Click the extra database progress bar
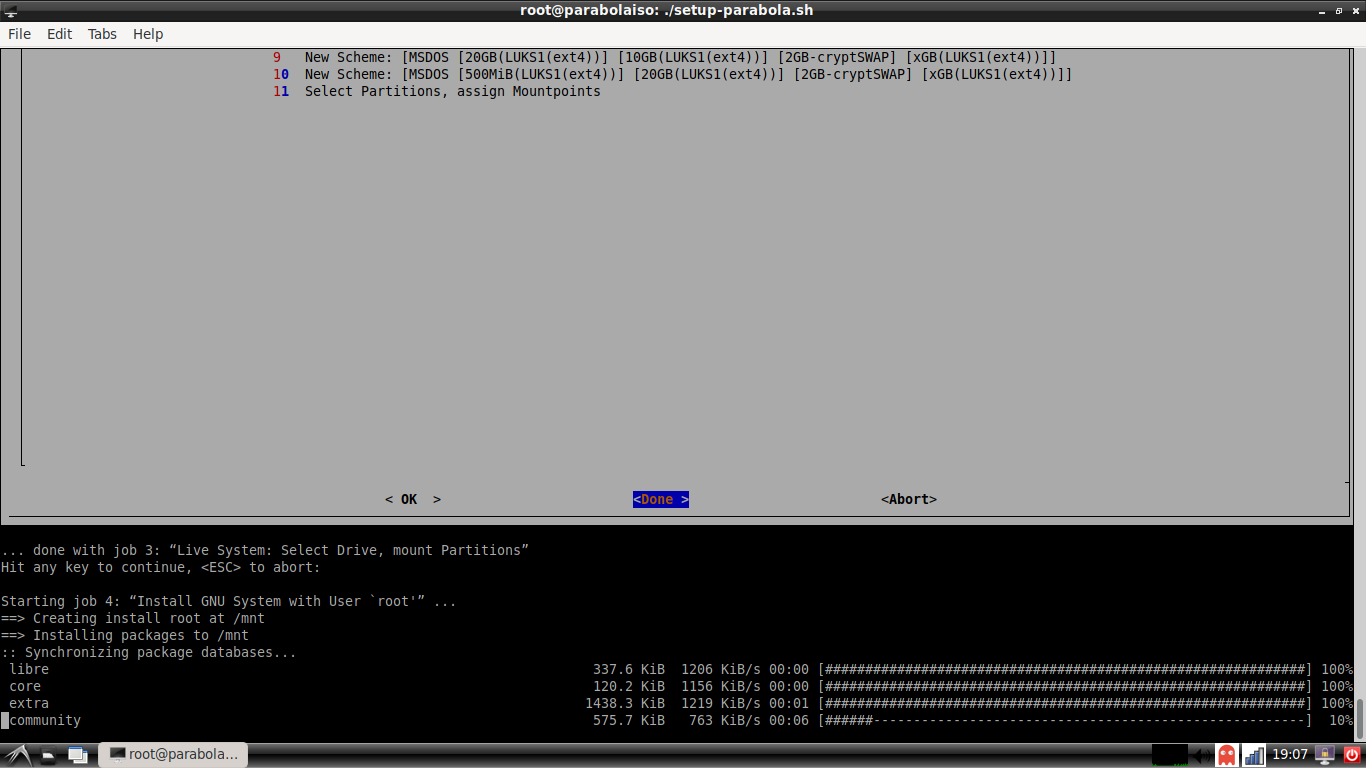 1065,703
